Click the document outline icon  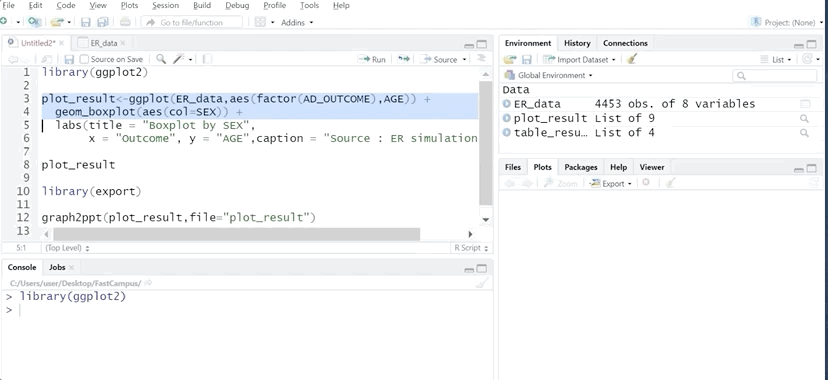click(x=481, y=59)
